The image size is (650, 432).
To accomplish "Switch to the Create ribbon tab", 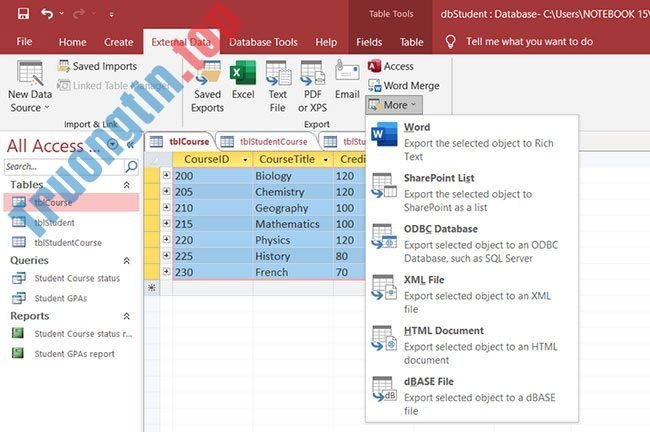I will 119,42.
